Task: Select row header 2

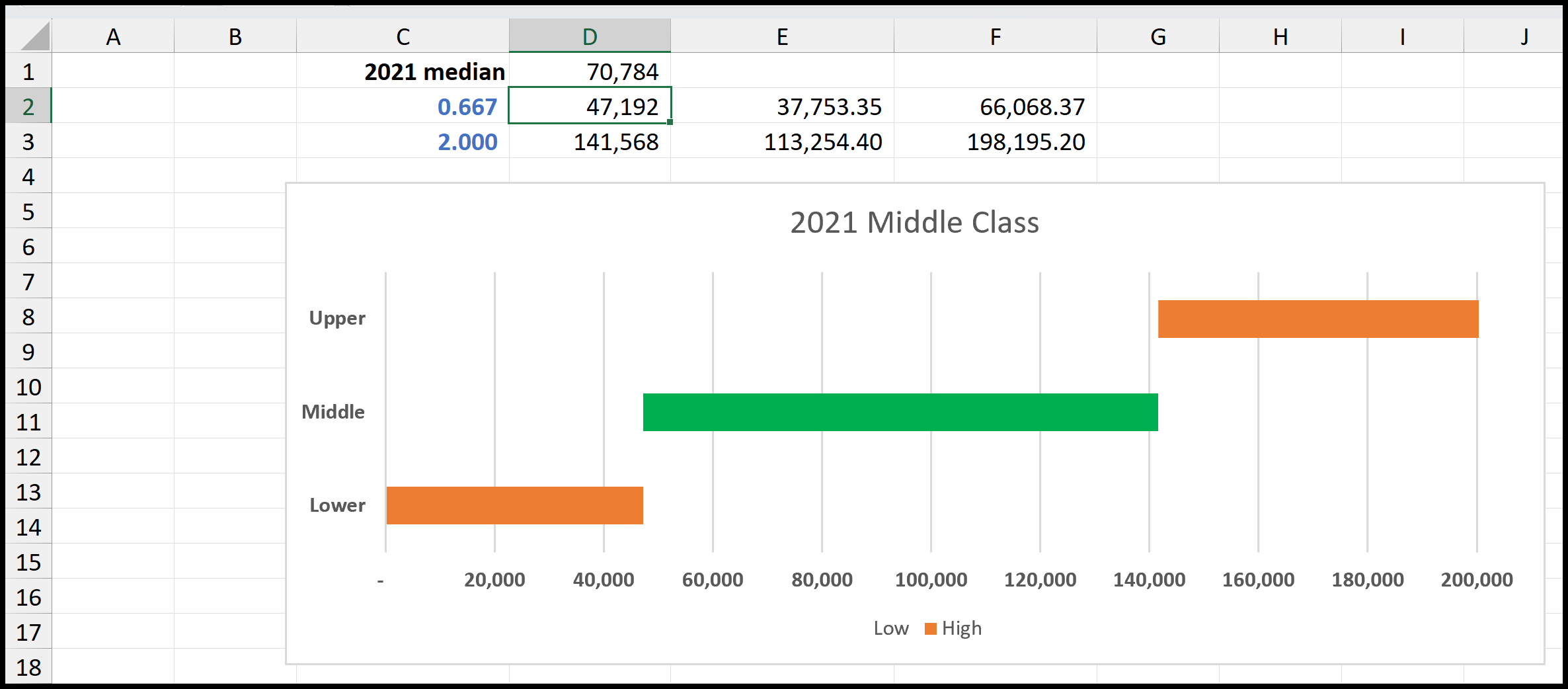Action: pos(28,106)
